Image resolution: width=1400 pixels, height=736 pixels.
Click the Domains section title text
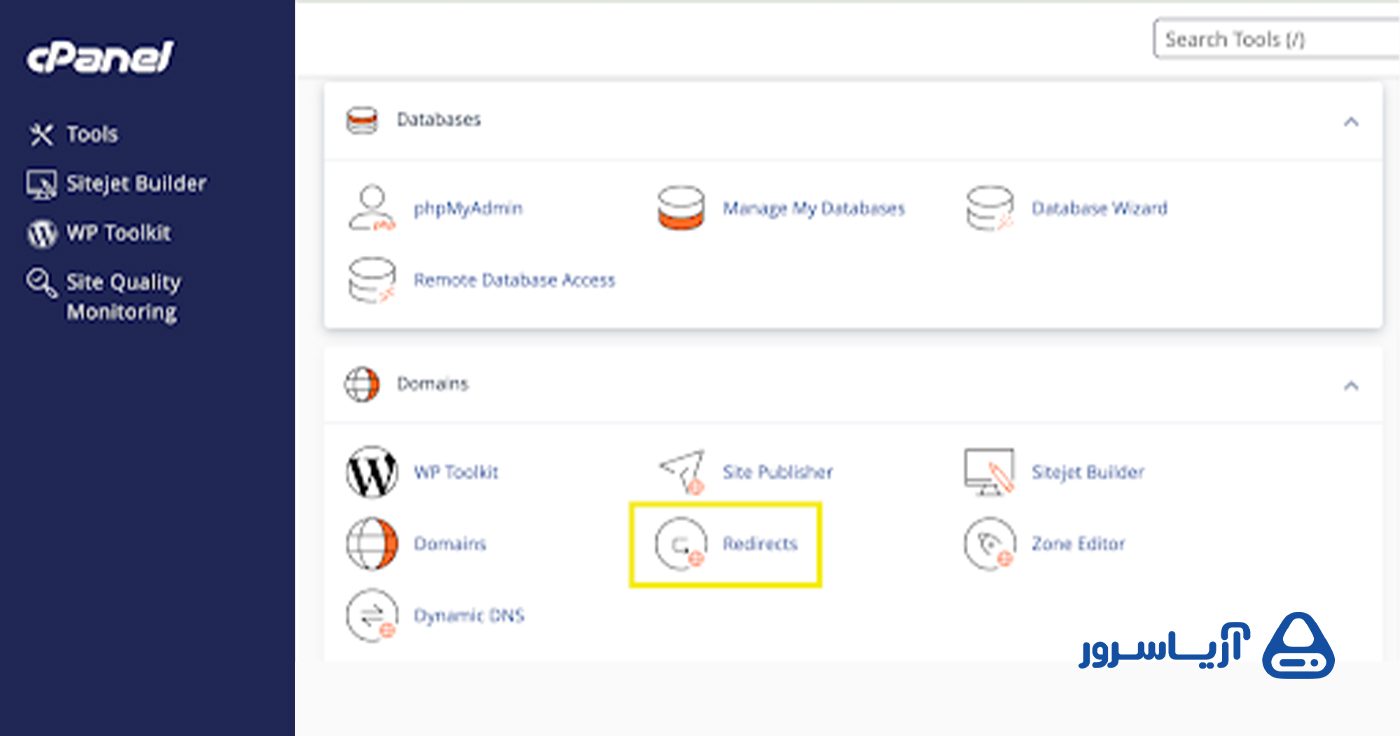[x=432, y=384]
